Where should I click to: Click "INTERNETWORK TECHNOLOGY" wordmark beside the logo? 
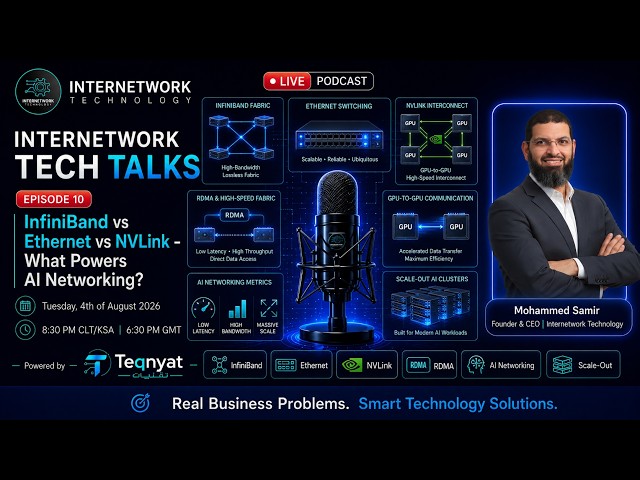click(x=130, y=92)
